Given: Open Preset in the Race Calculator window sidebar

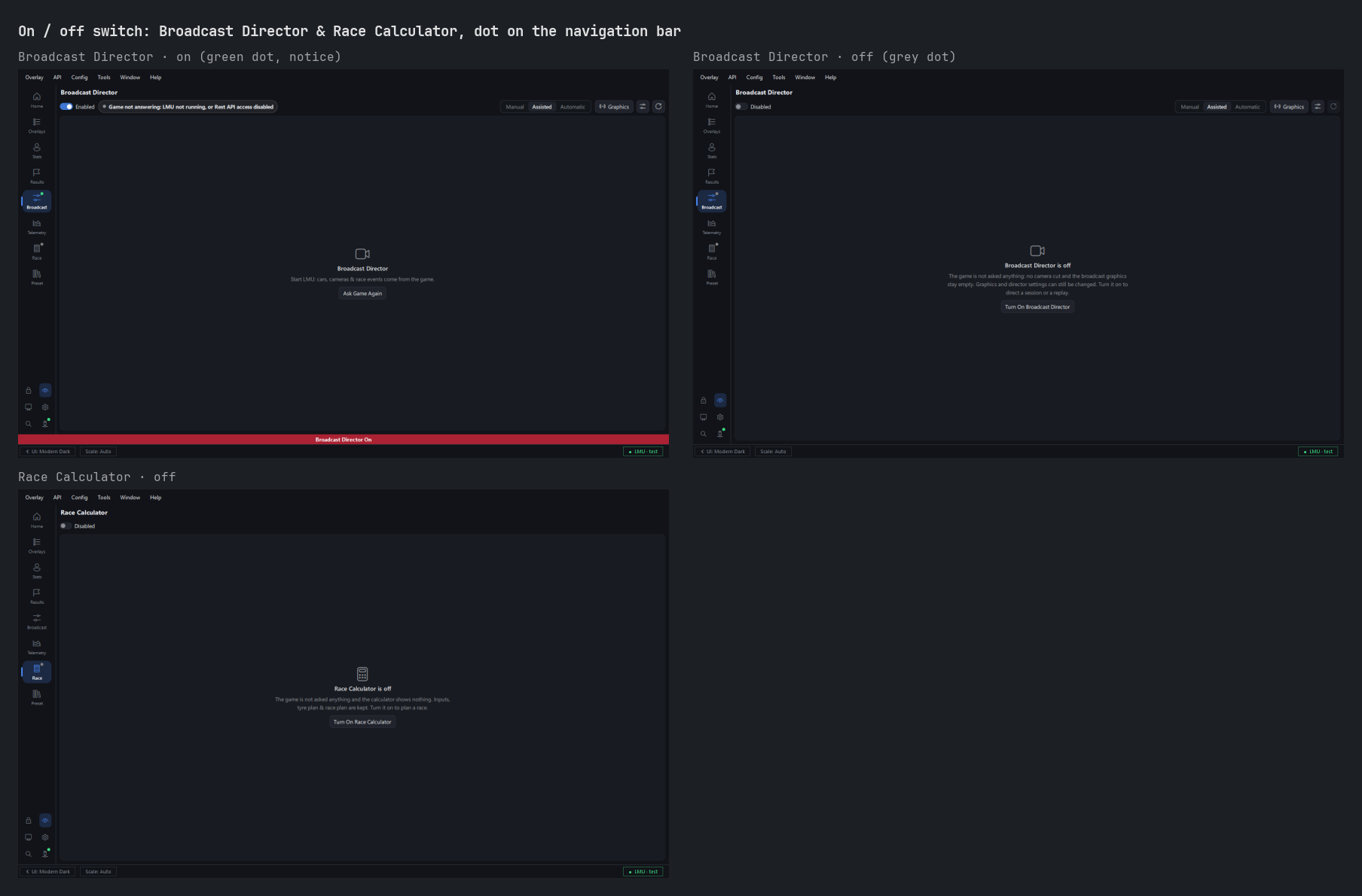Looking at the screenshot, I should click(37, 696).
